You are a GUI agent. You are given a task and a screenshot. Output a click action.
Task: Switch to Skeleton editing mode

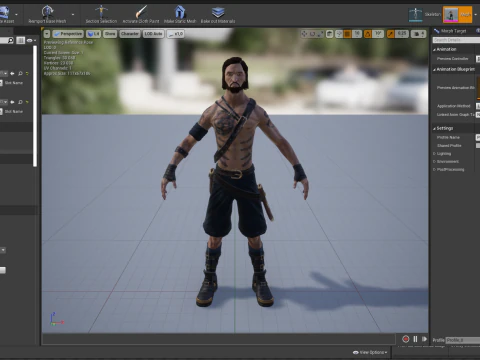point(425,14)
